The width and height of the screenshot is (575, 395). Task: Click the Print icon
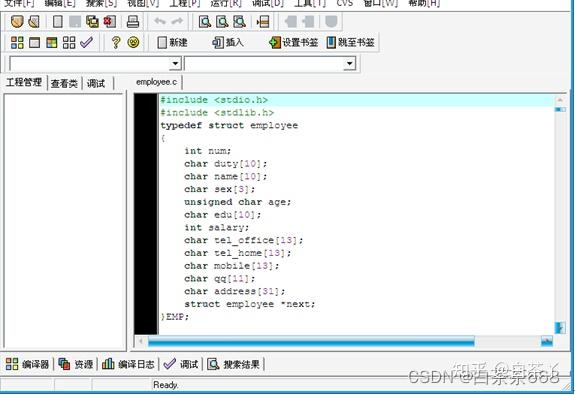click(133, 22)
